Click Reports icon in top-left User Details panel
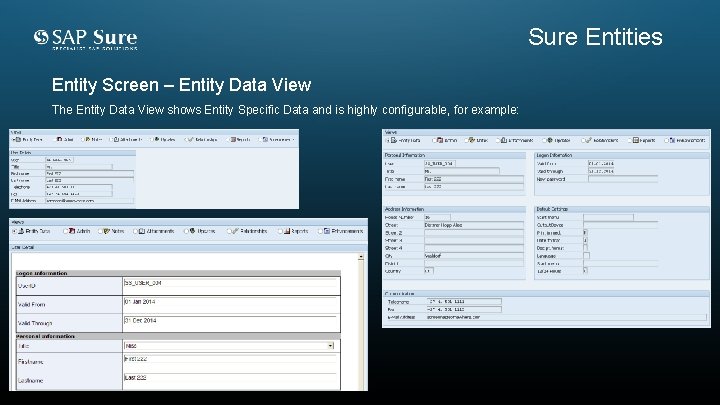This screenshot has height=405, width=720. coord(233,139)
